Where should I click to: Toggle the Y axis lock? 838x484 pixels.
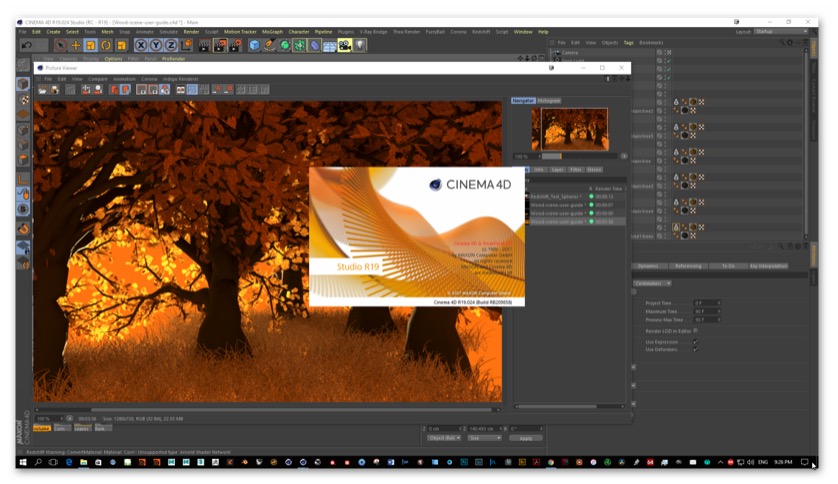pos(156,45)
